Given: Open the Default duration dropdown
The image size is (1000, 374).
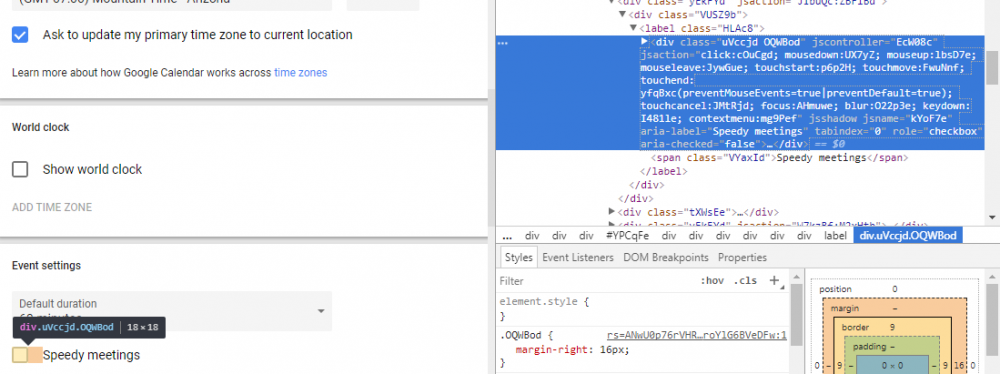Looking at the screenshot, I should click(172, 311).
